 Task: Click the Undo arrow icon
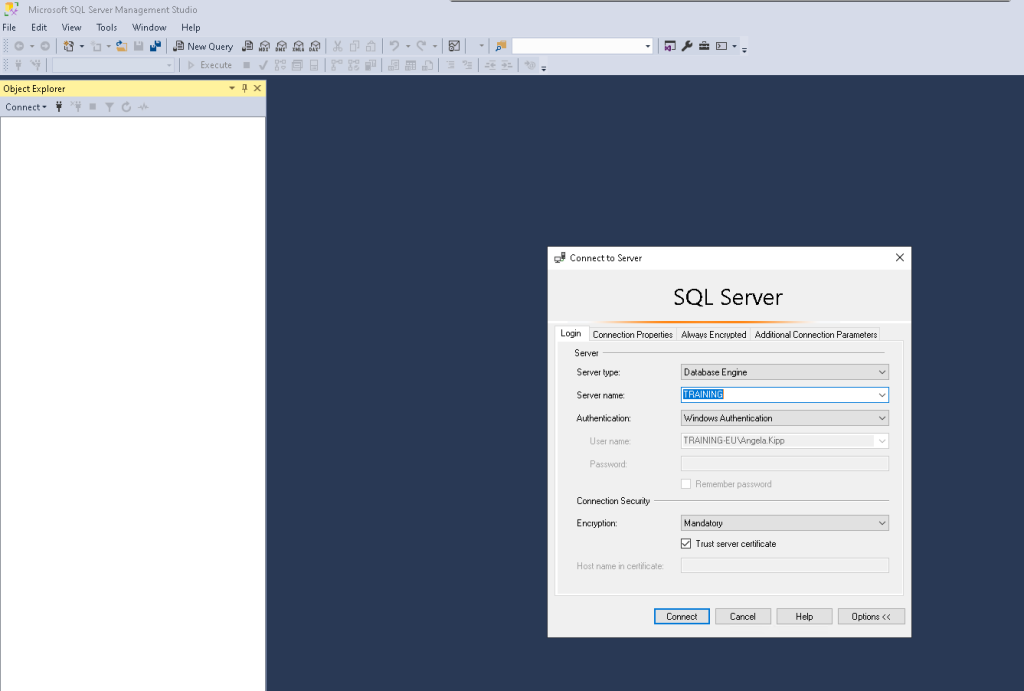coord(394,46)
